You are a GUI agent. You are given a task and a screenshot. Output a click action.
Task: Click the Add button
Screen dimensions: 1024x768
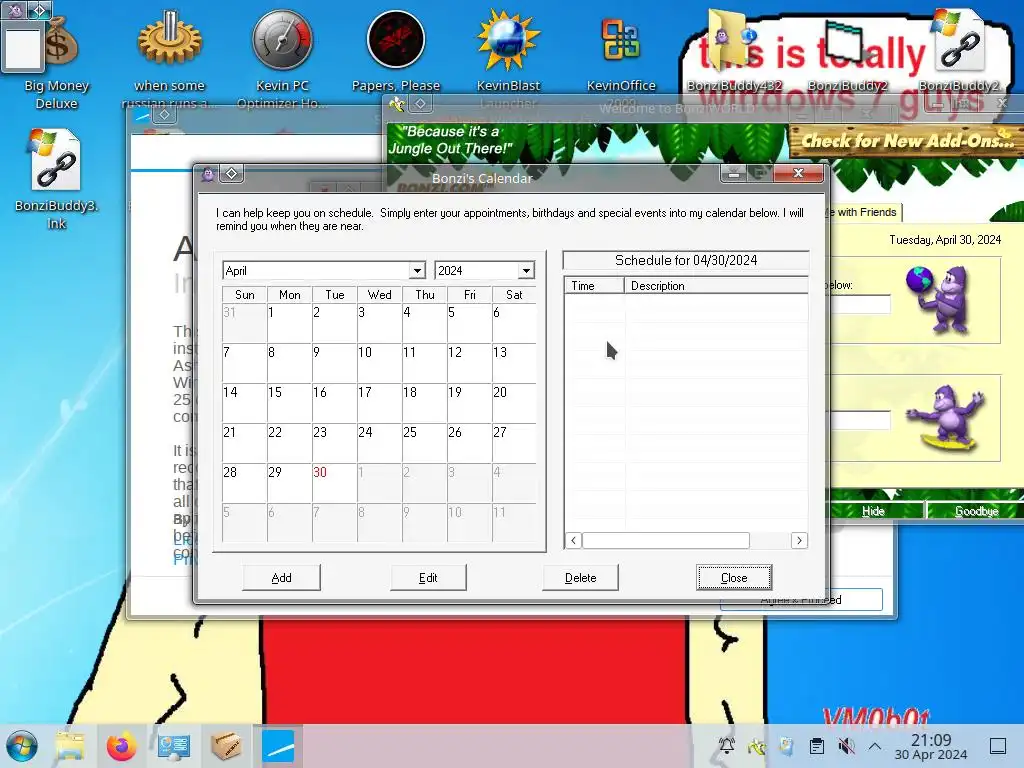pos(281,577)
